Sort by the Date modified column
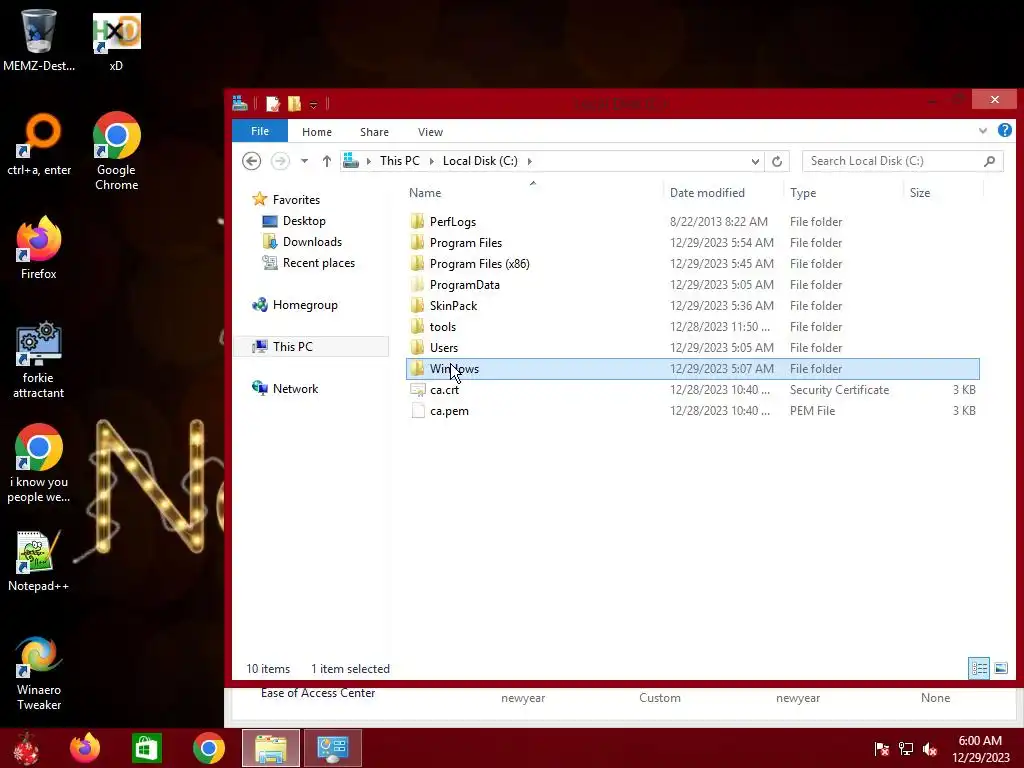This screenshot has height=768, width=1024. (x=723, y=193)
